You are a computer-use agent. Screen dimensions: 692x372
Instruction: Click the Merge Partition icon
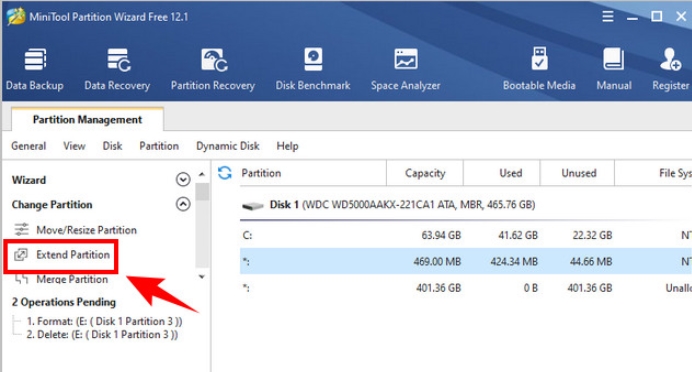(x=21, y=279)
